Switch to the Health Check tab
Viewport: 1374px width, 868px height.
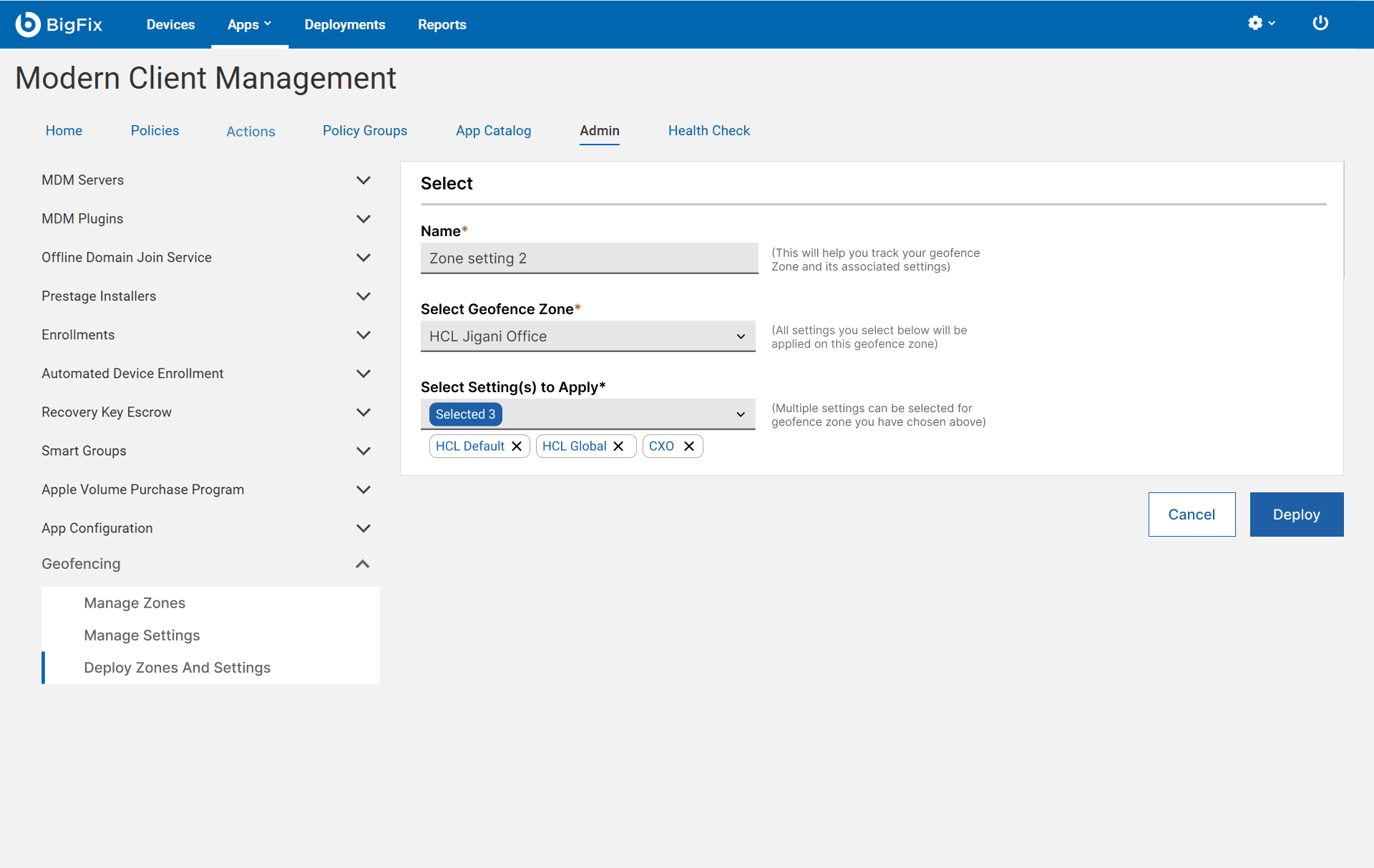[709, 131]
